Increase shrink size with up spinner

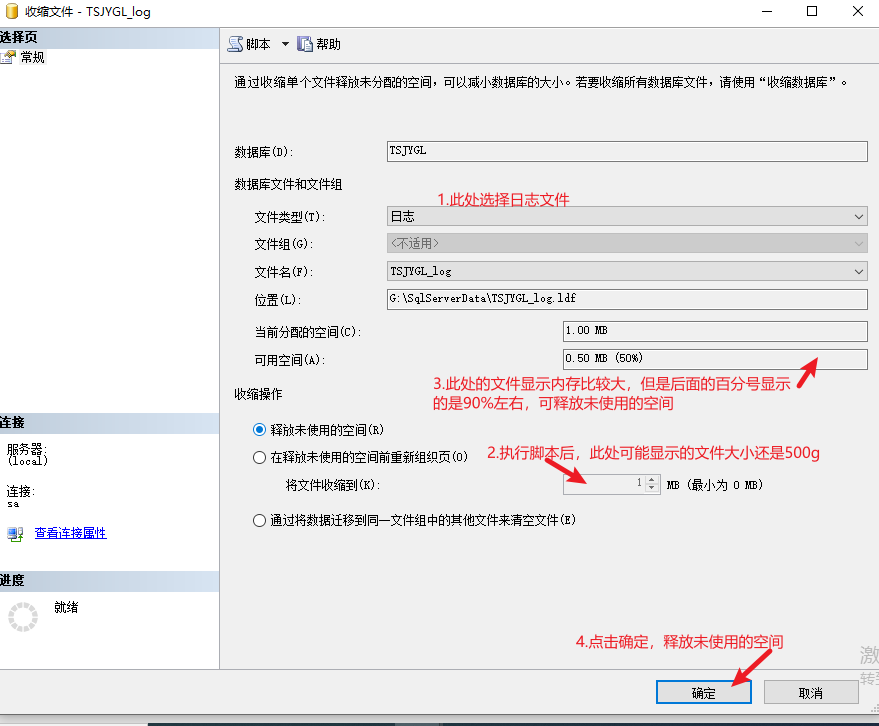[x=651, y=480]
